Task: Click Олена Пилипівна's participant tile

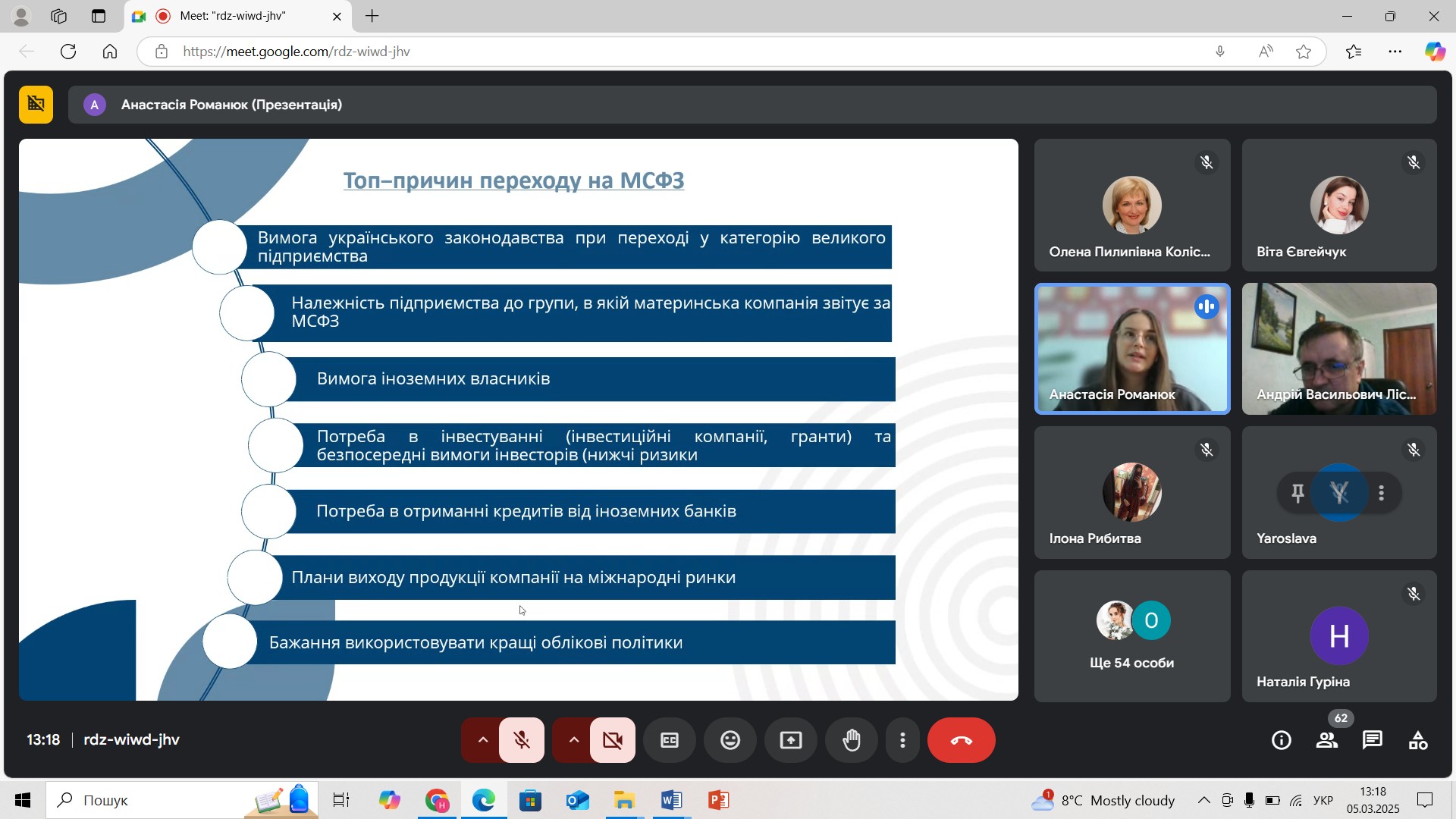Action: tap(1132, 205)
